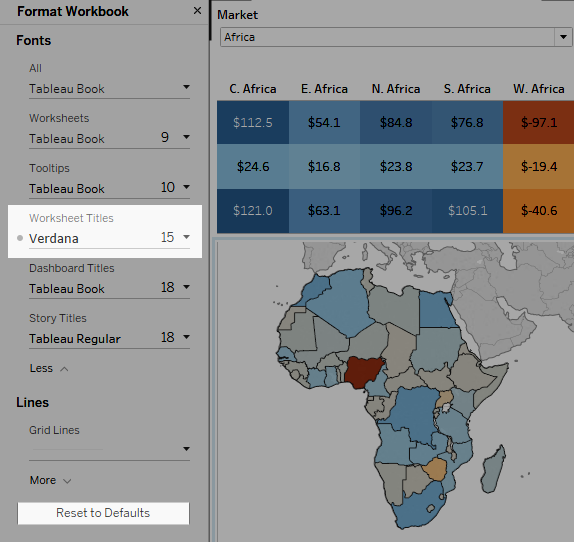
Task: Open Worksheets font size dropdown arrow
Action: pos(186,137)
